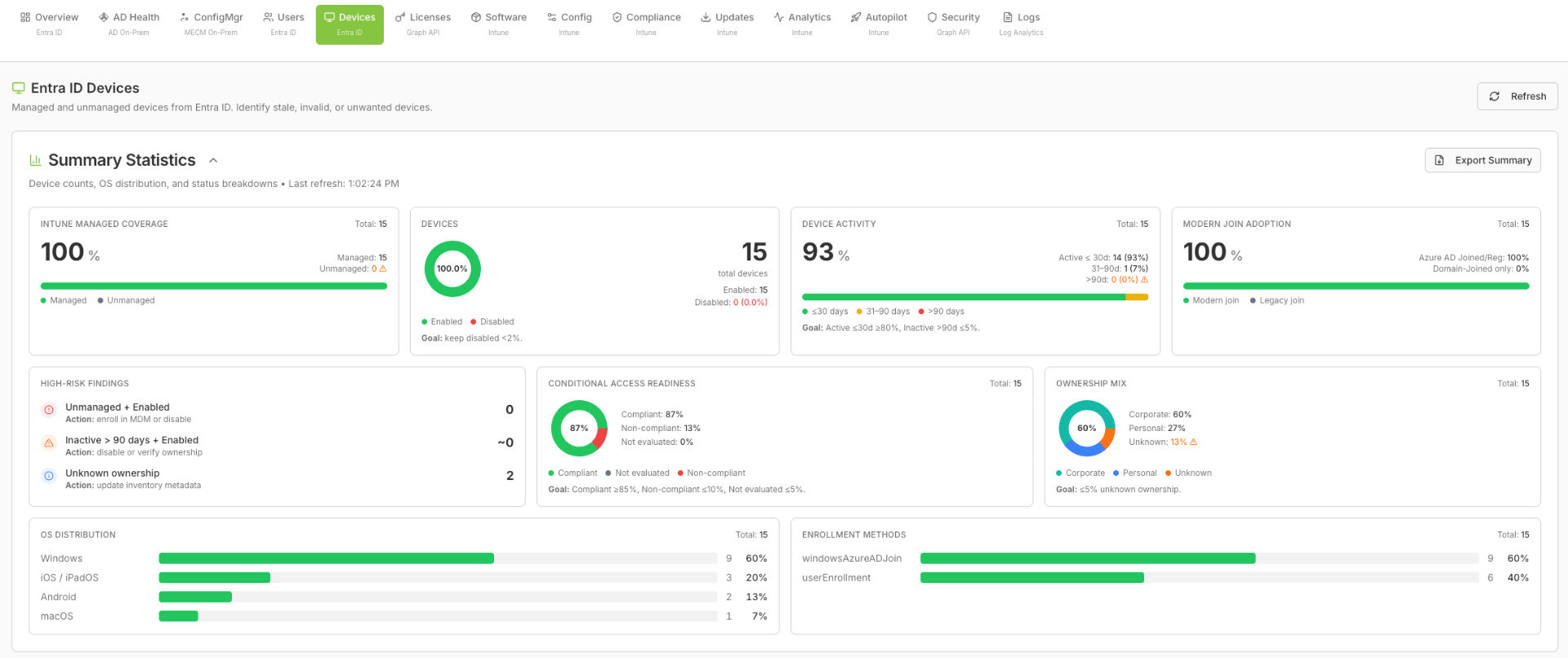The width and height of the screenshot is (1568, 658).
Task: Click the "iOS / iPadOS" row label
Action: [69, 577]
